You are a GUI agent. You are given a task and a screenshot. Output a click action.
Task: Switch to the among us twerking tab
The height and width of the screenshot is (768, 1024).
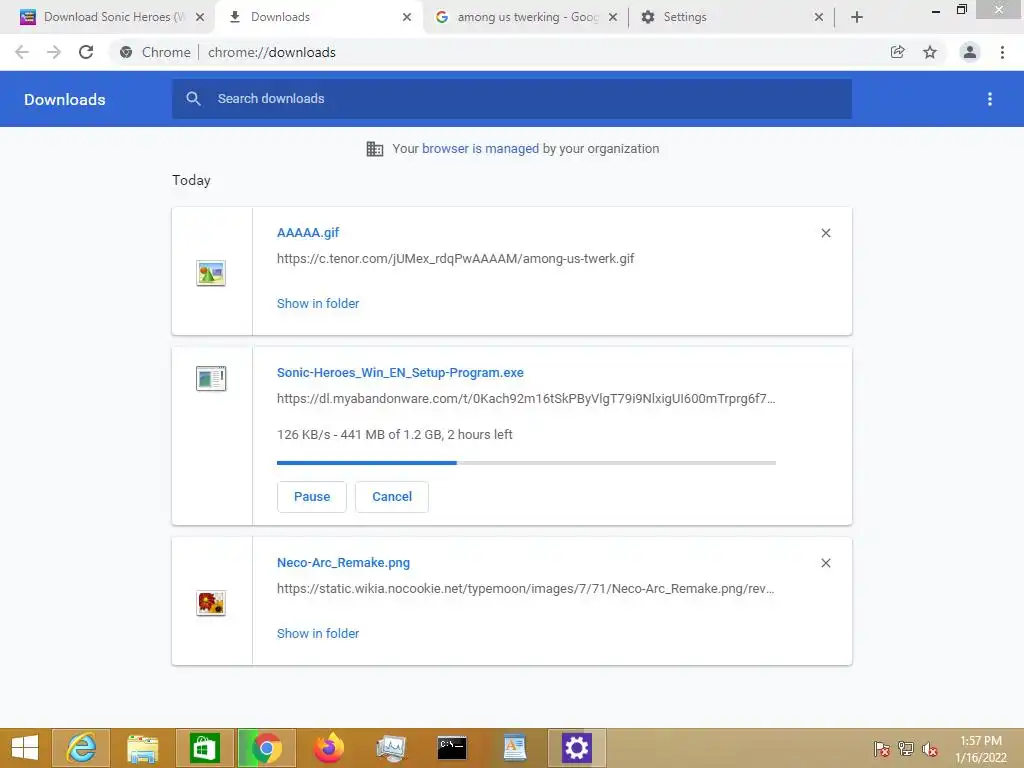(526, 17)
